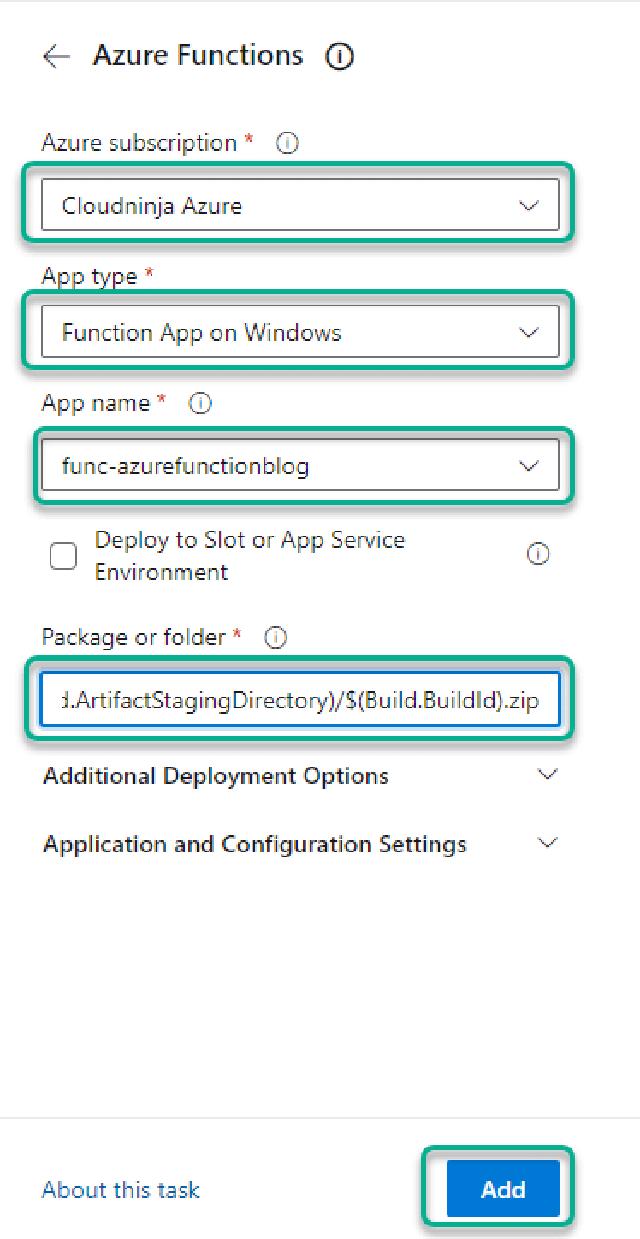Click the App type chevron arrow

coord(528,332)
